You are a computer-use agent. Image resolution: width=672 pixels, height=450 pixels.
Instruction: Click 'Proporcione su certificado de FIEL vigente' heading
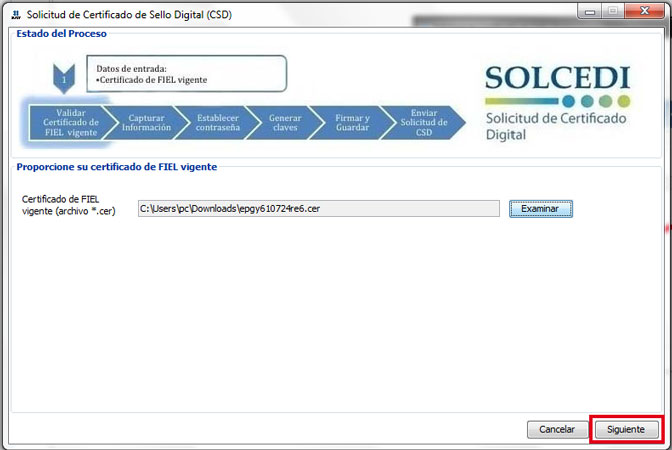(117, 167)
